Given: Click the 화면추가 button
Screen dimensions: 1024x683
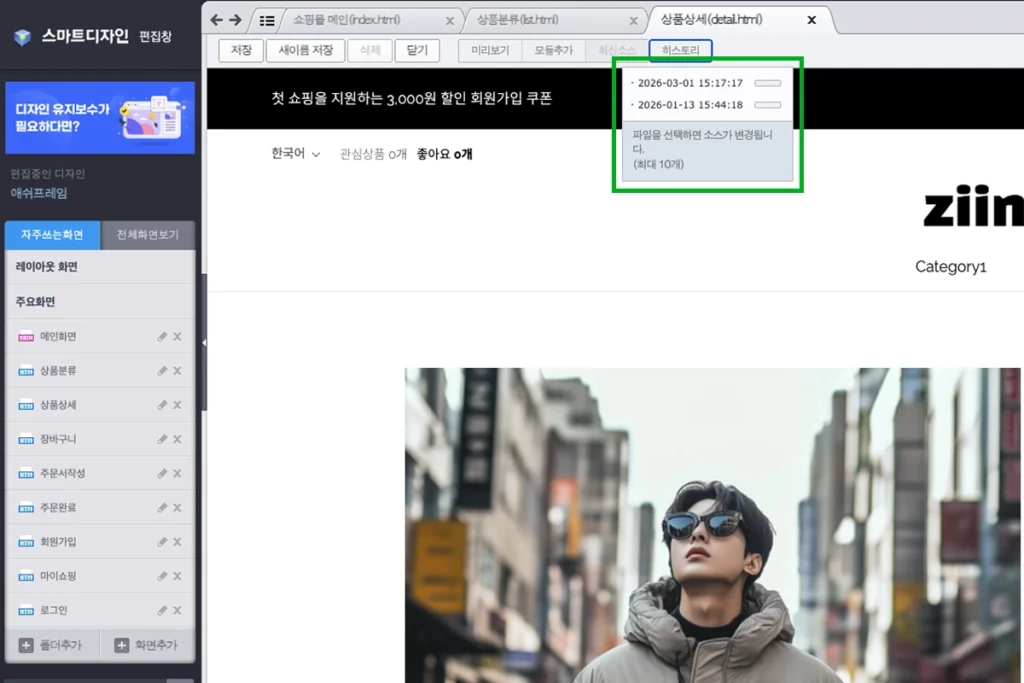Looking at the screenshot, I should [147, 645].
